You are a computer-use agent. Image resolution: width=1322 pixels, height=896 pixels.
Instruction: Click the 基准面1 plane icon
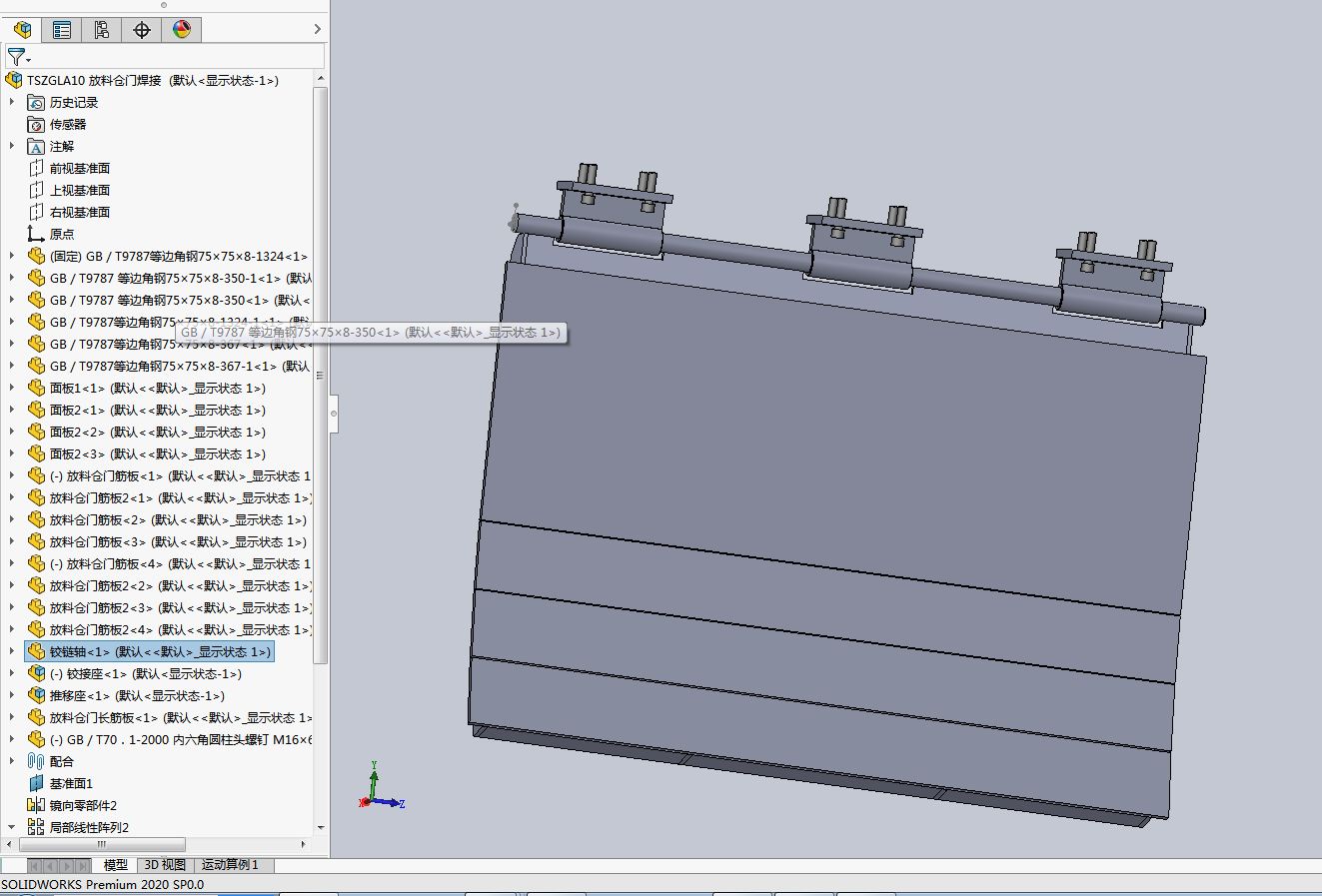click(x=36, y=784)
